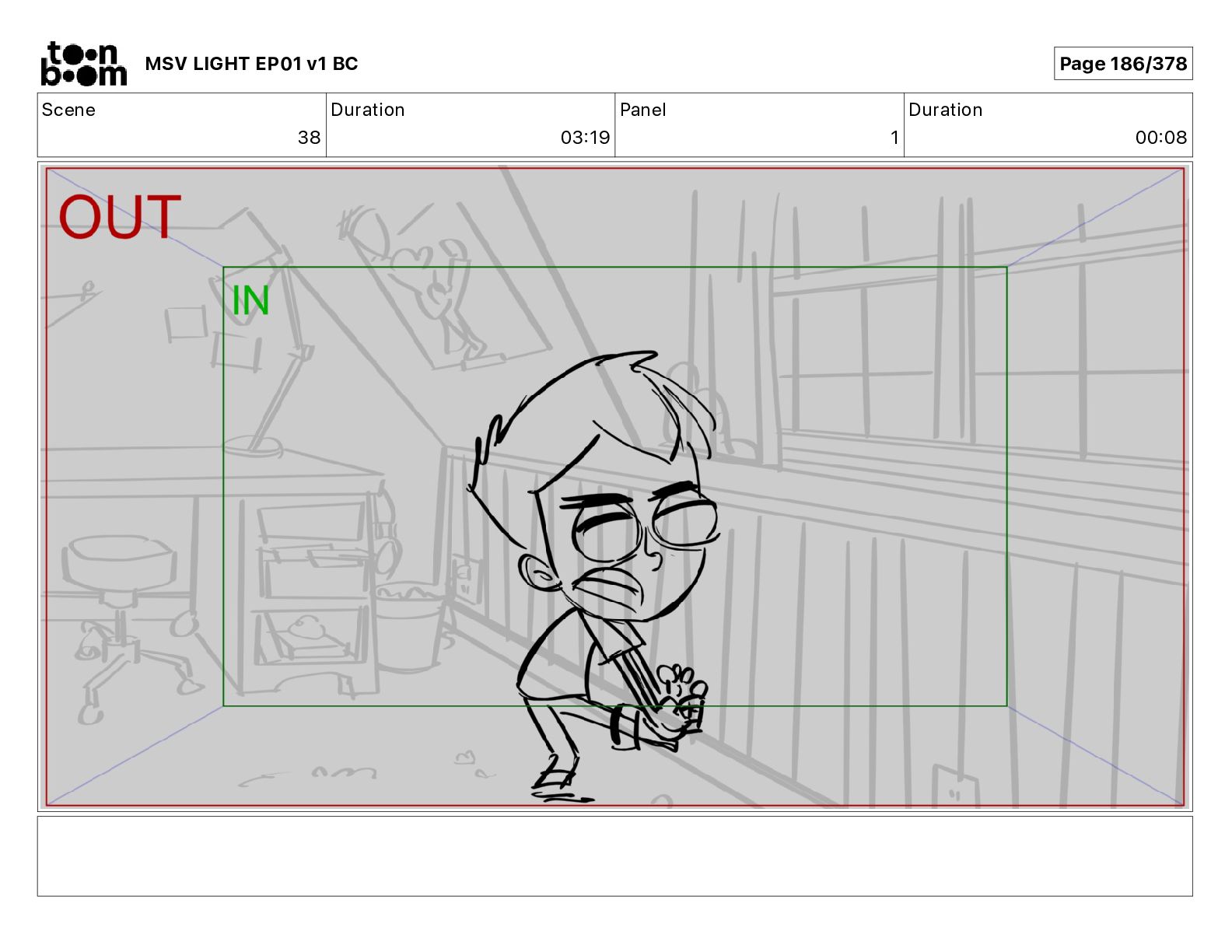Click the red 'OUT' camera label
The image size is (1232, 952).
[x=120, y=217]
